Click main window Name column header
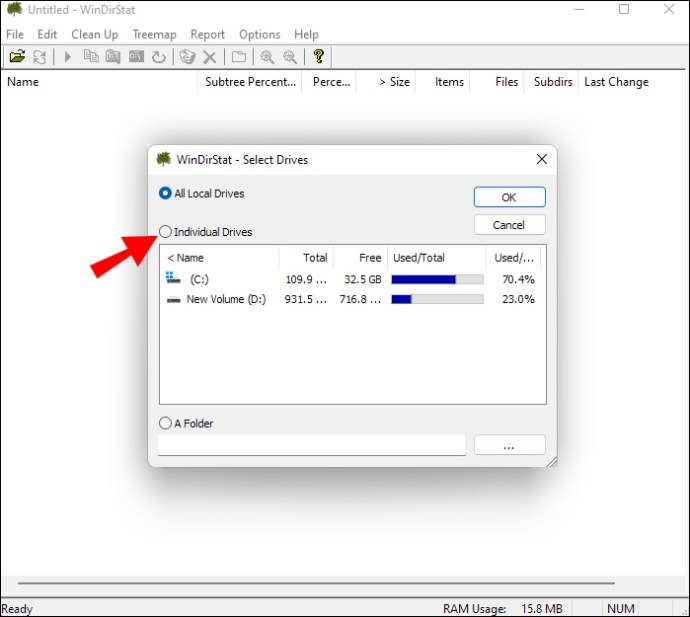 (99, 82)
